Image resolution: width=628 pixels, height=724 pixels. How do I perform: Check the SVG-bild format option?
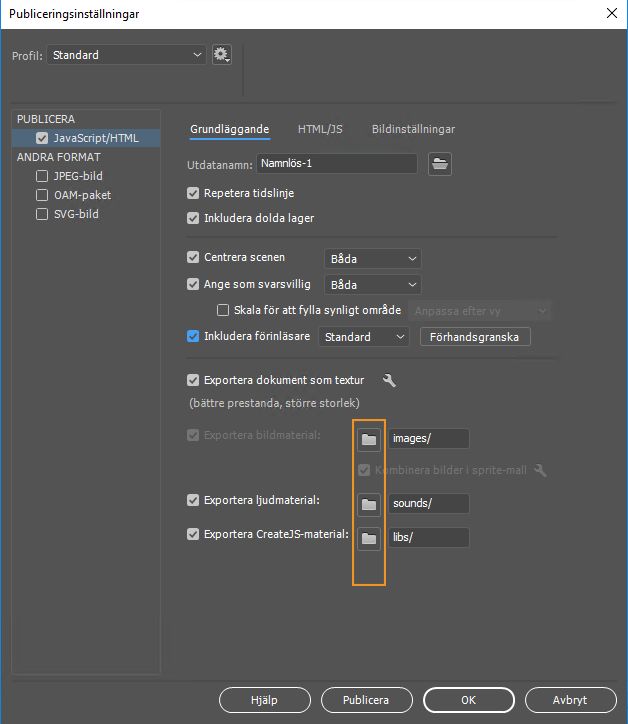click(x=42, y=214)
